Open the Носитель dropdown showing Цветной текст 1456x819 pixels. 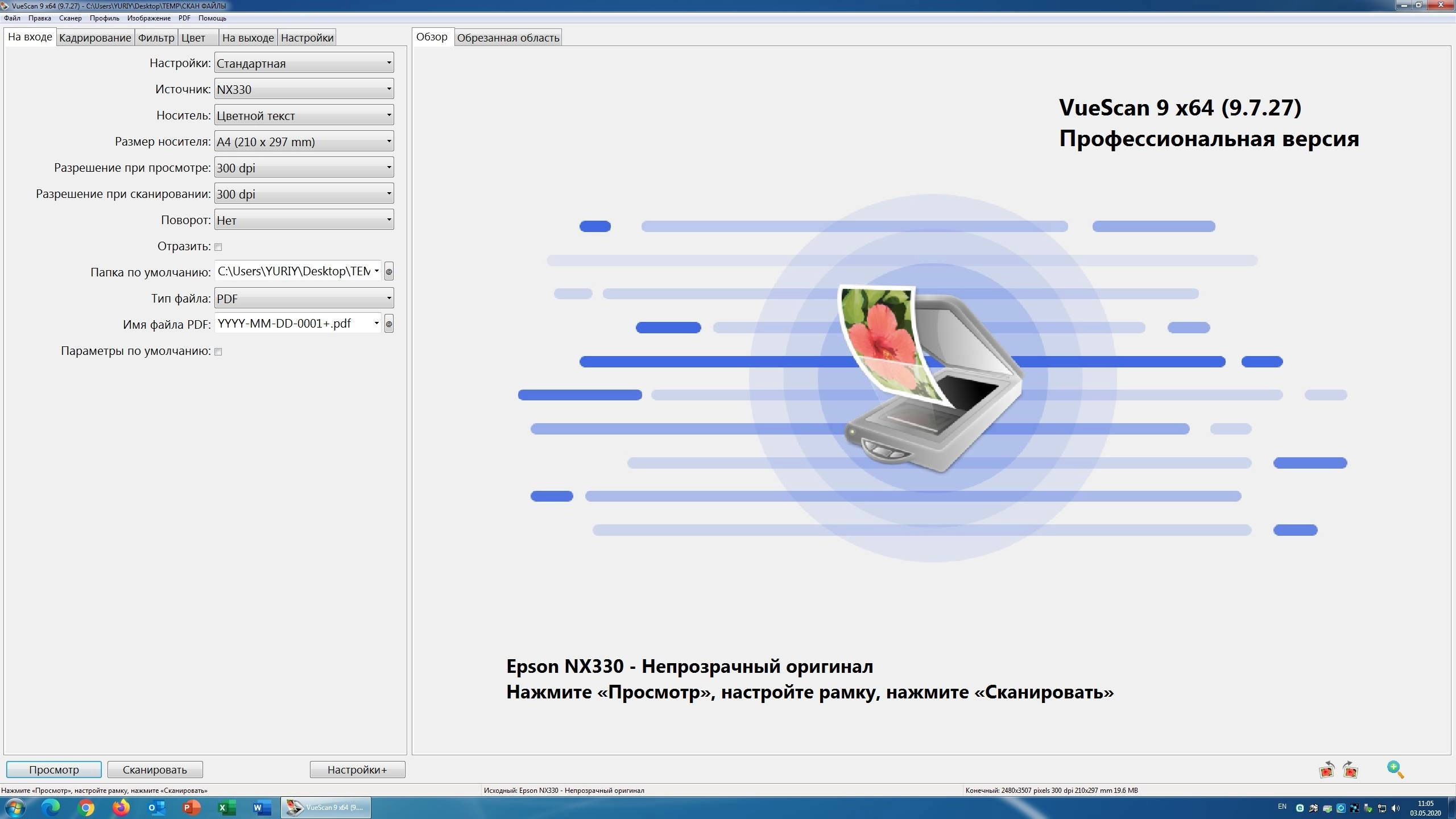[304, 115]
